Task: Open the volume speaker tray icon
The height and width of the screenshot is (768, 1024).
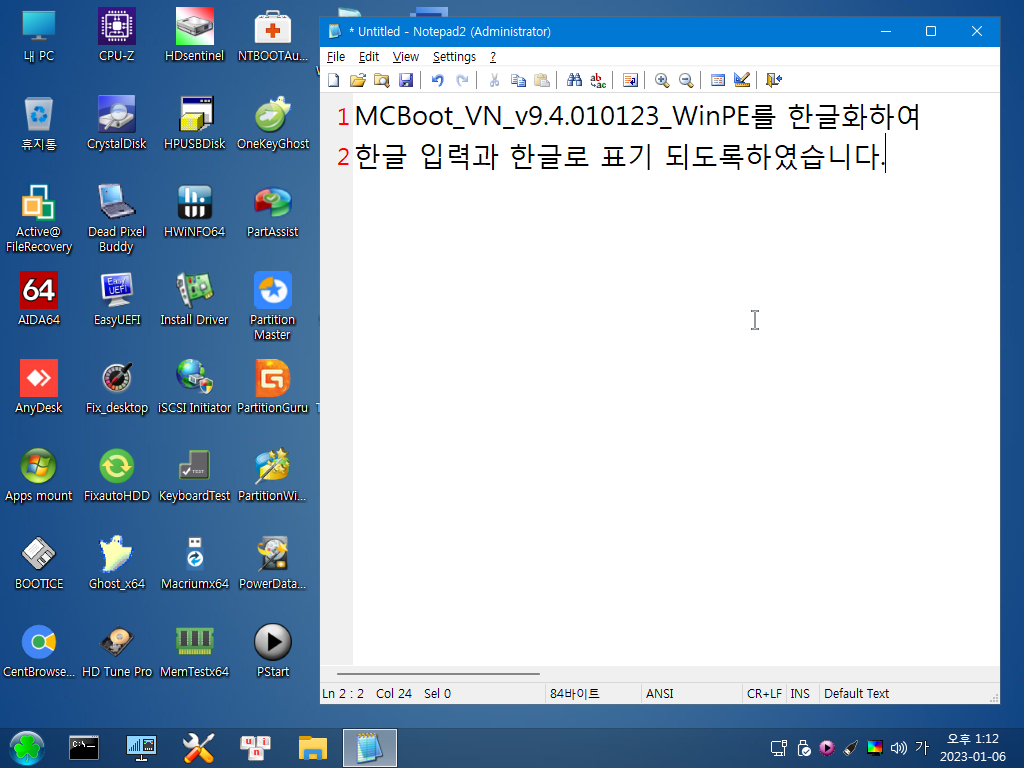Action: [x=899, y=748]
